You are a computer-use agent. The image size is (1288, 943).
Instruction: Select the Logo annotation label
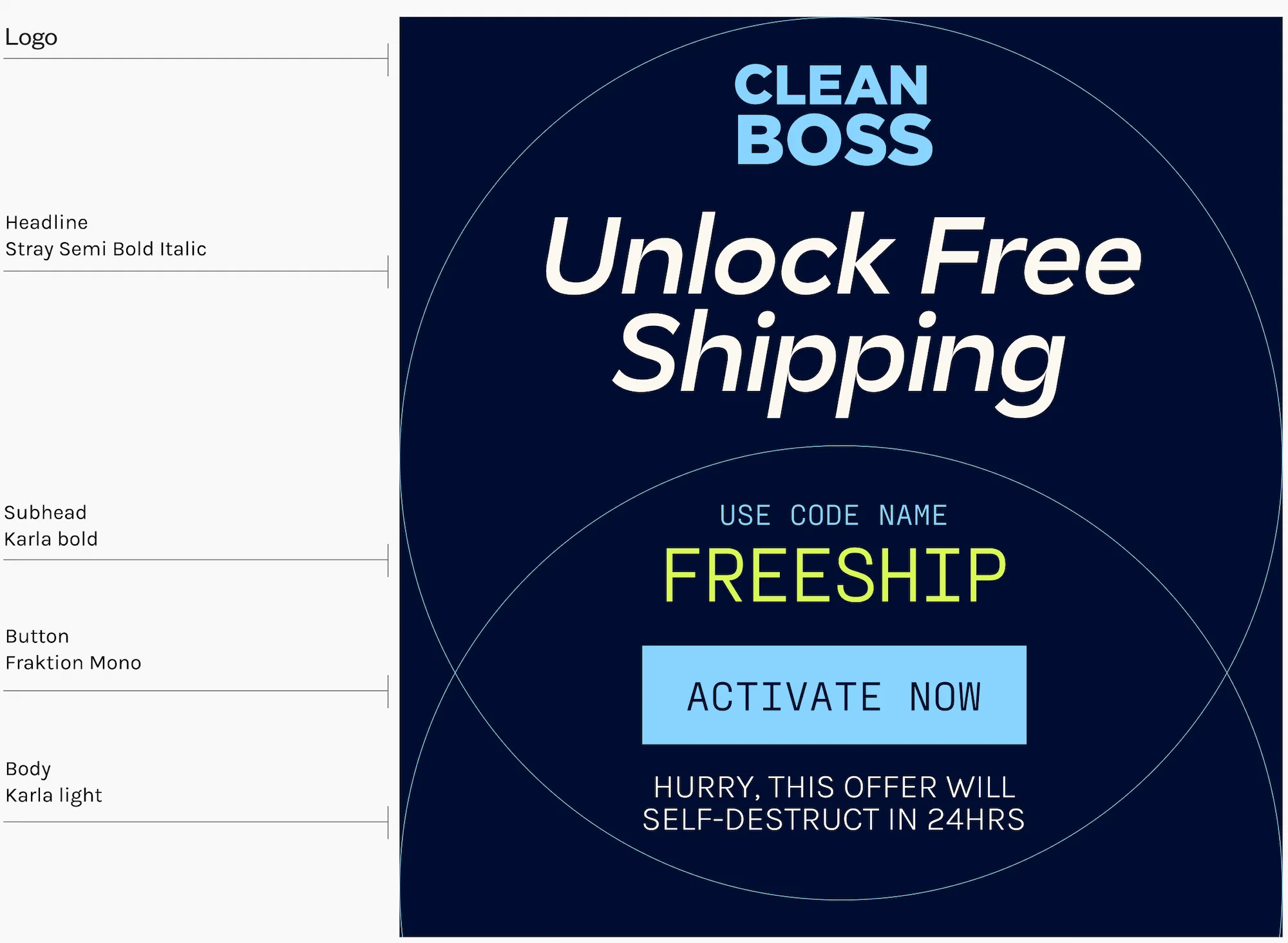[31, 37]
